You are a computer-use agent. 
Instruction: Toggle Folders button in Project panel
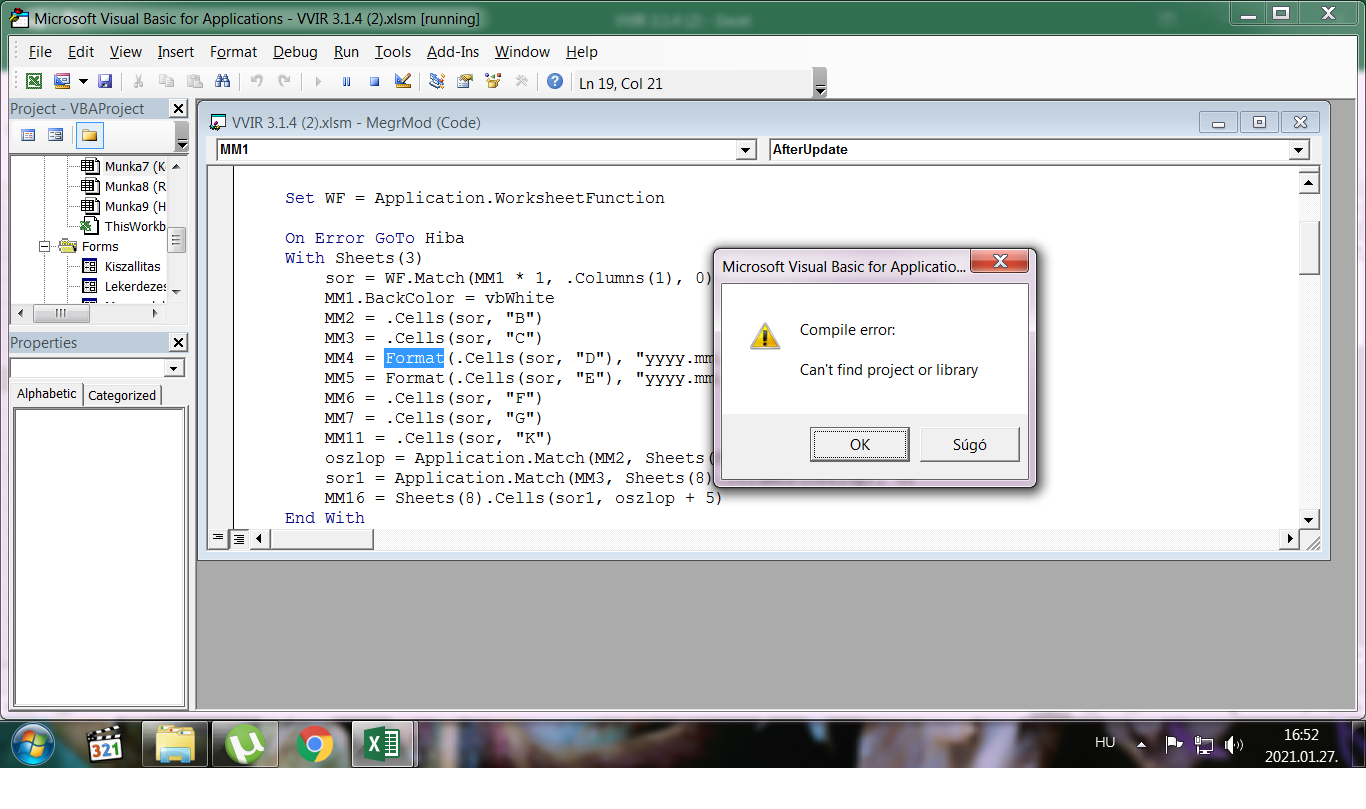(89, 135)
